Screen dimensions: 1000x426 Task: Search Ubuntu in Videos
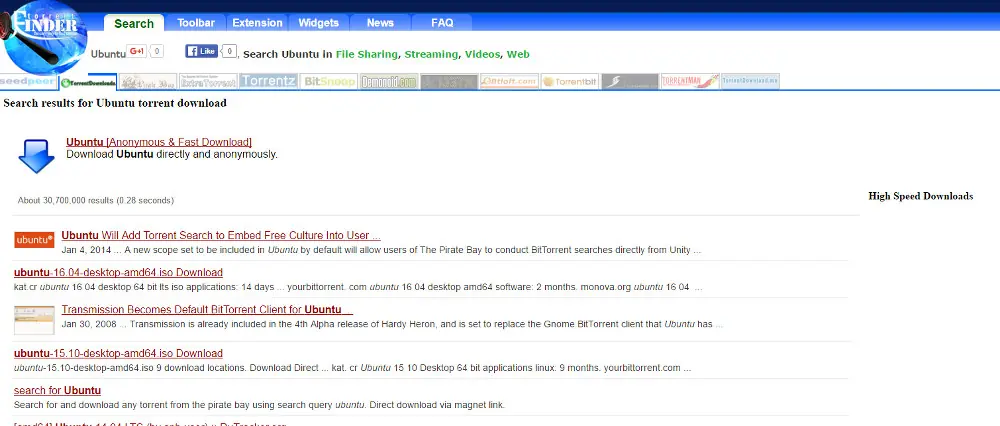click(482, 55)
